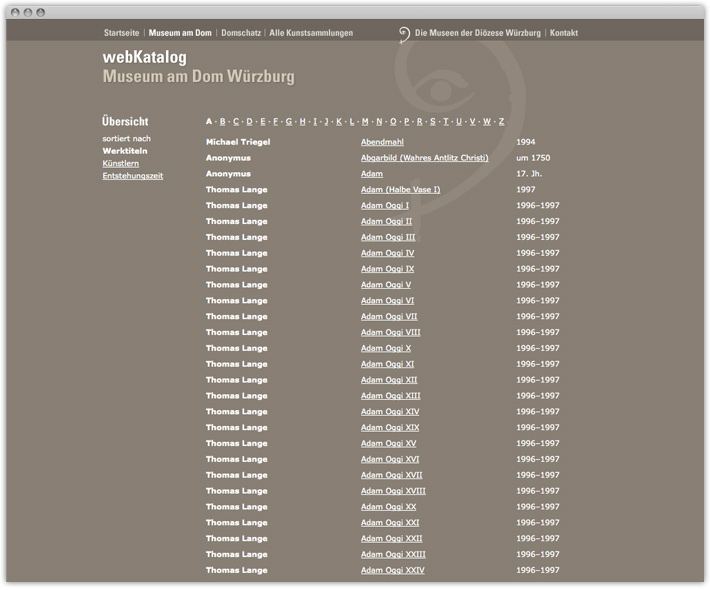710x590 pixels.
Task: Jump to letter B in alphabet index
Action: (223, 122)
